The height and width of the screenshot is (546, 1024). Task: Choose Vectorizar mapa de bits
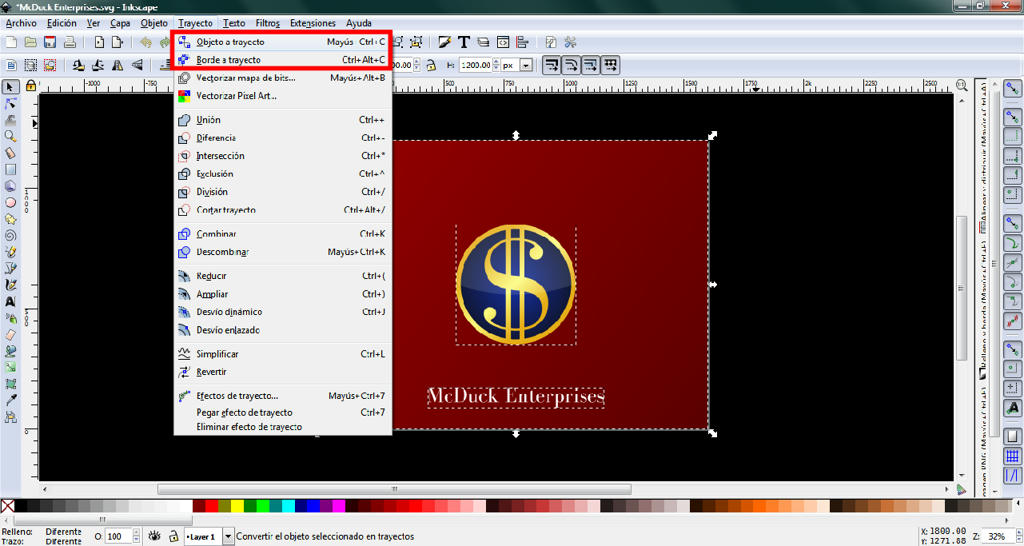[283, 78]
